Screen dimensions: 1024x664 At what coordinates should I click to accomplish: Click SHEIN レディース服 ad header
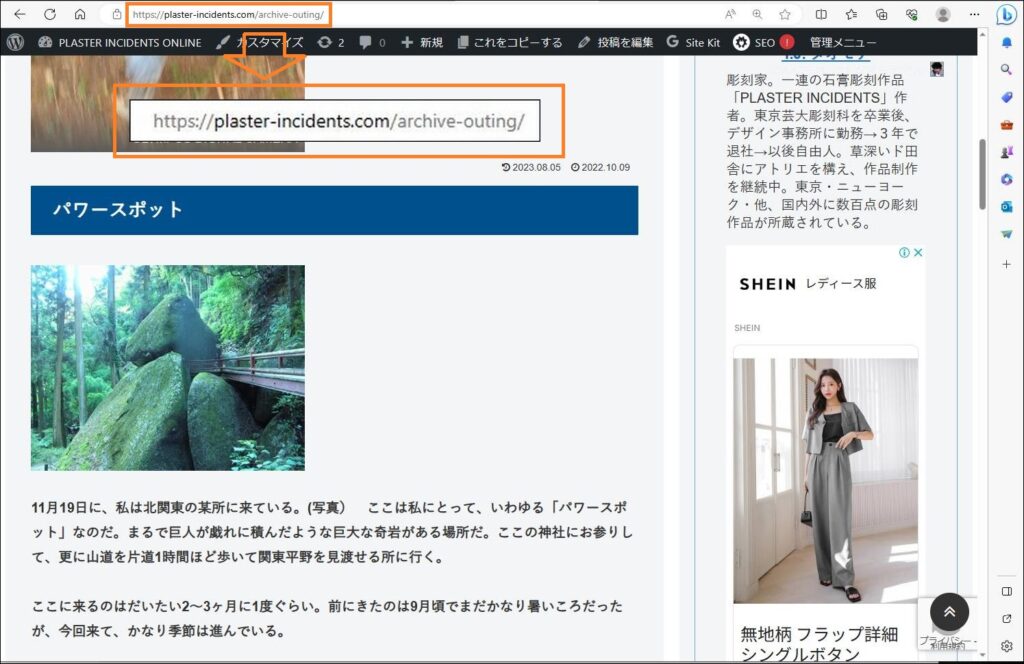808,284
